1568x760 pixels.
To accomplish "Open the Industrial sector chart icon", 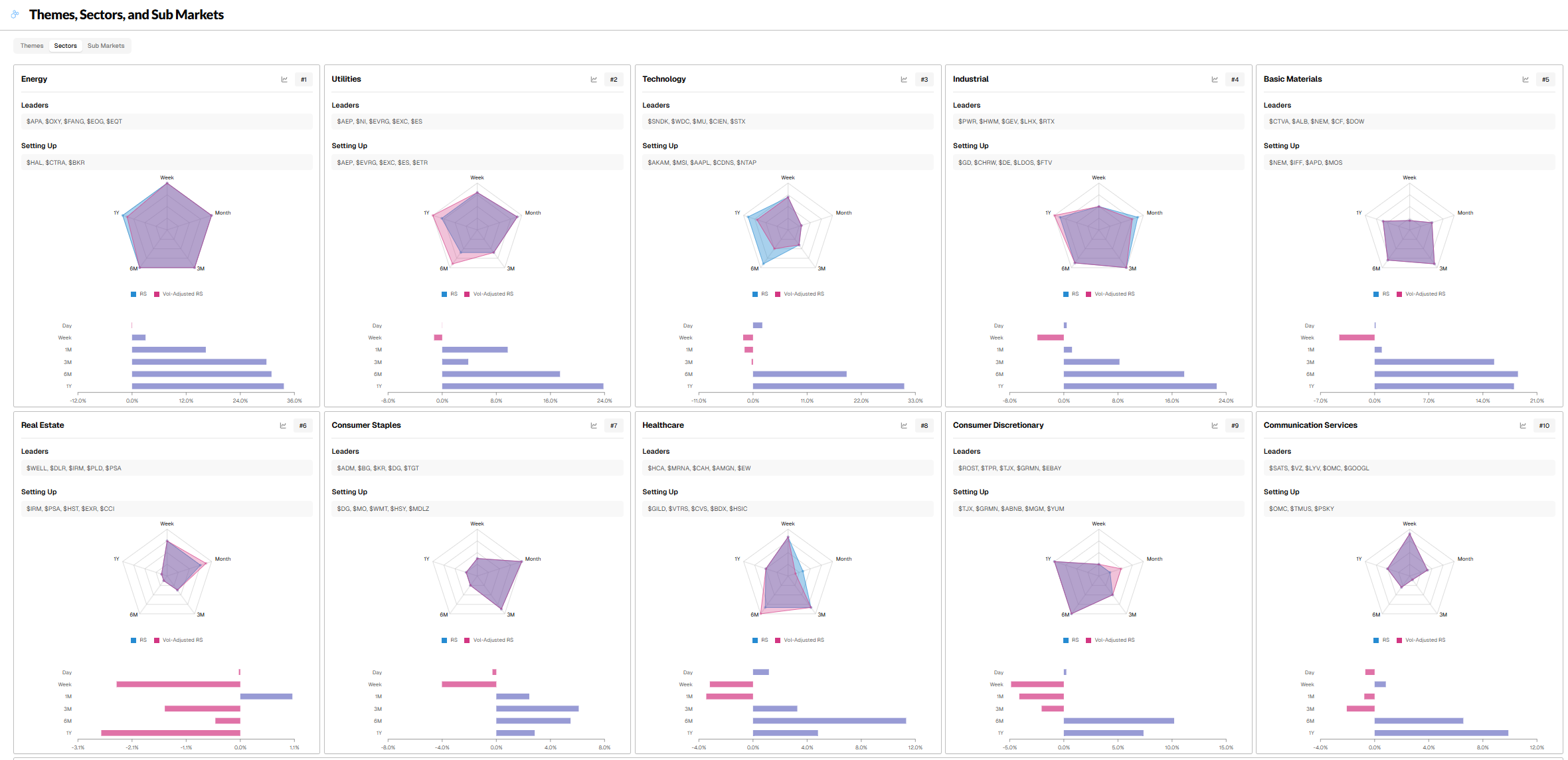I will pos(1215,80).
